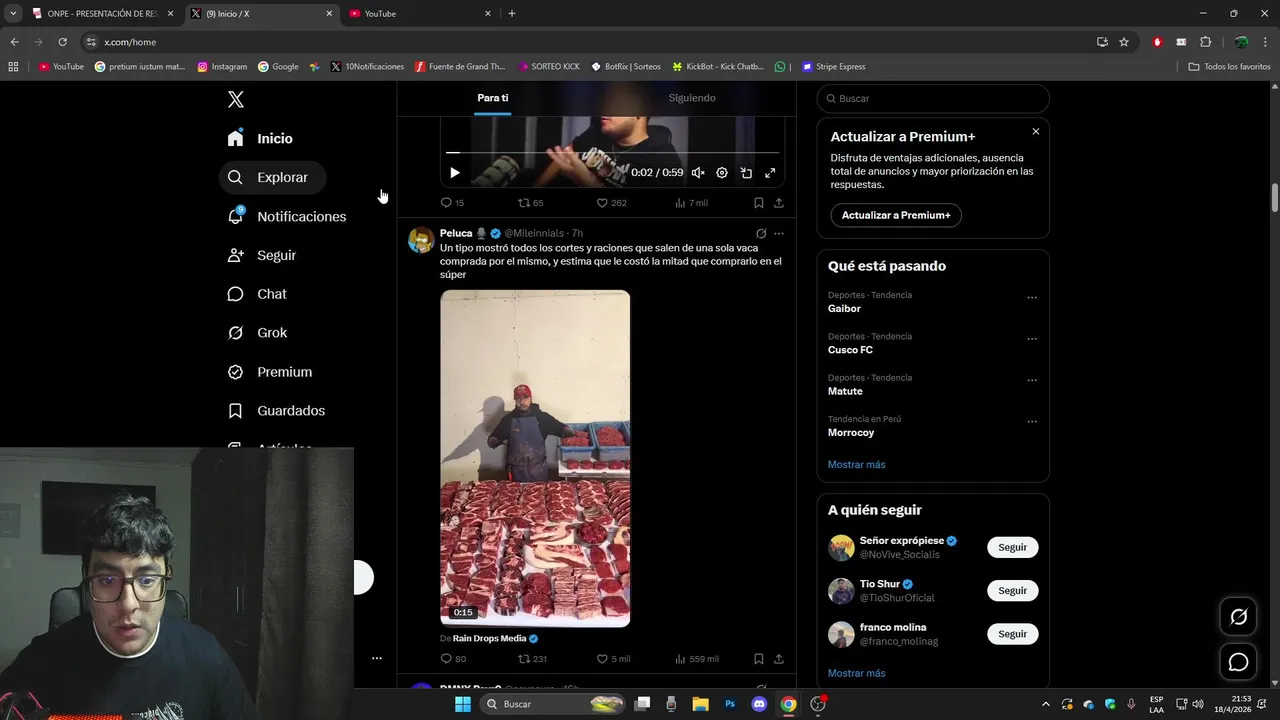Image resolution: width=1280 pixels, height=720 pixels.
Task: Switch to the Siguiendo tab
Action: tap(692, 98)
